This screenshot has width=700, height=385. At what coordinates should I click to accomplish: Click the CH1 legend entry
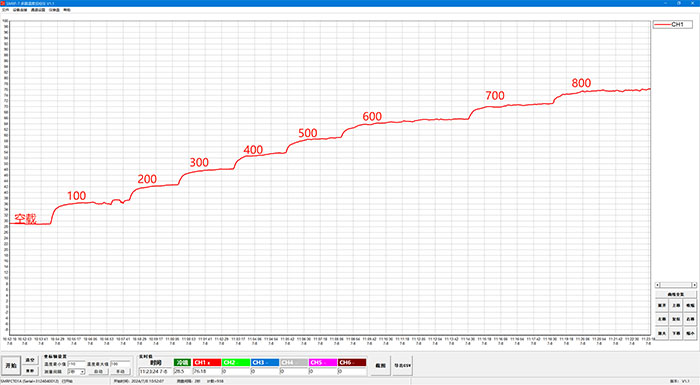pyautogui.click(x=673, y=25)
